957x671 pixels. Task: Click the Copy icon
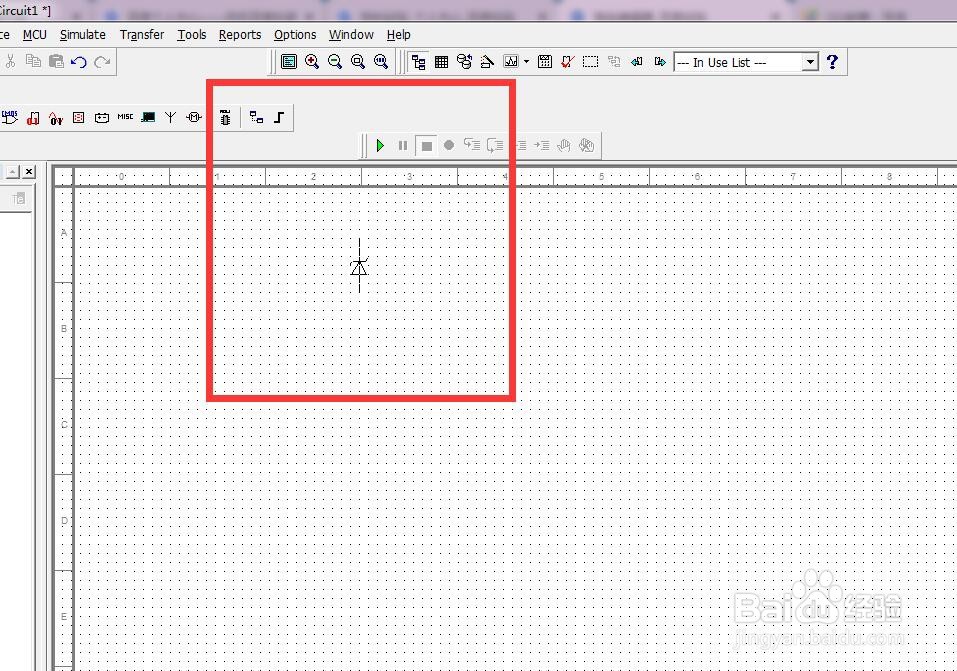[33, 61]
